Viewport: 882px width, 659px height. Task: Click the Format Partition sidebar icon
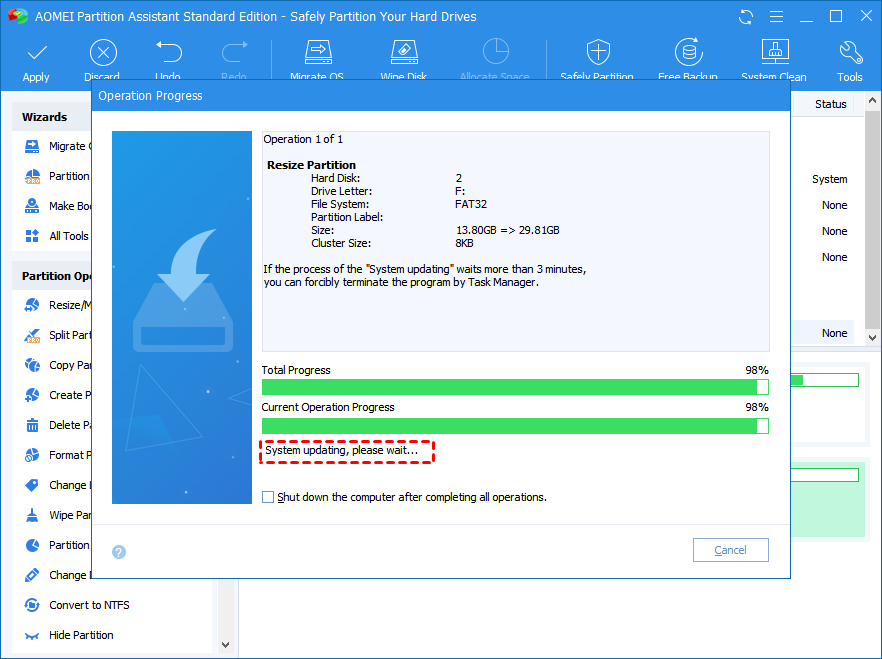click(32, 455)
